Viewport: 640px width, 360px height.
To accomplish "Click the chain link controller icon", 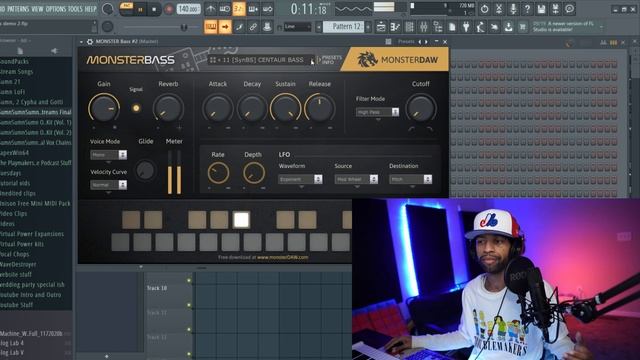I will (x=253, y=27).
